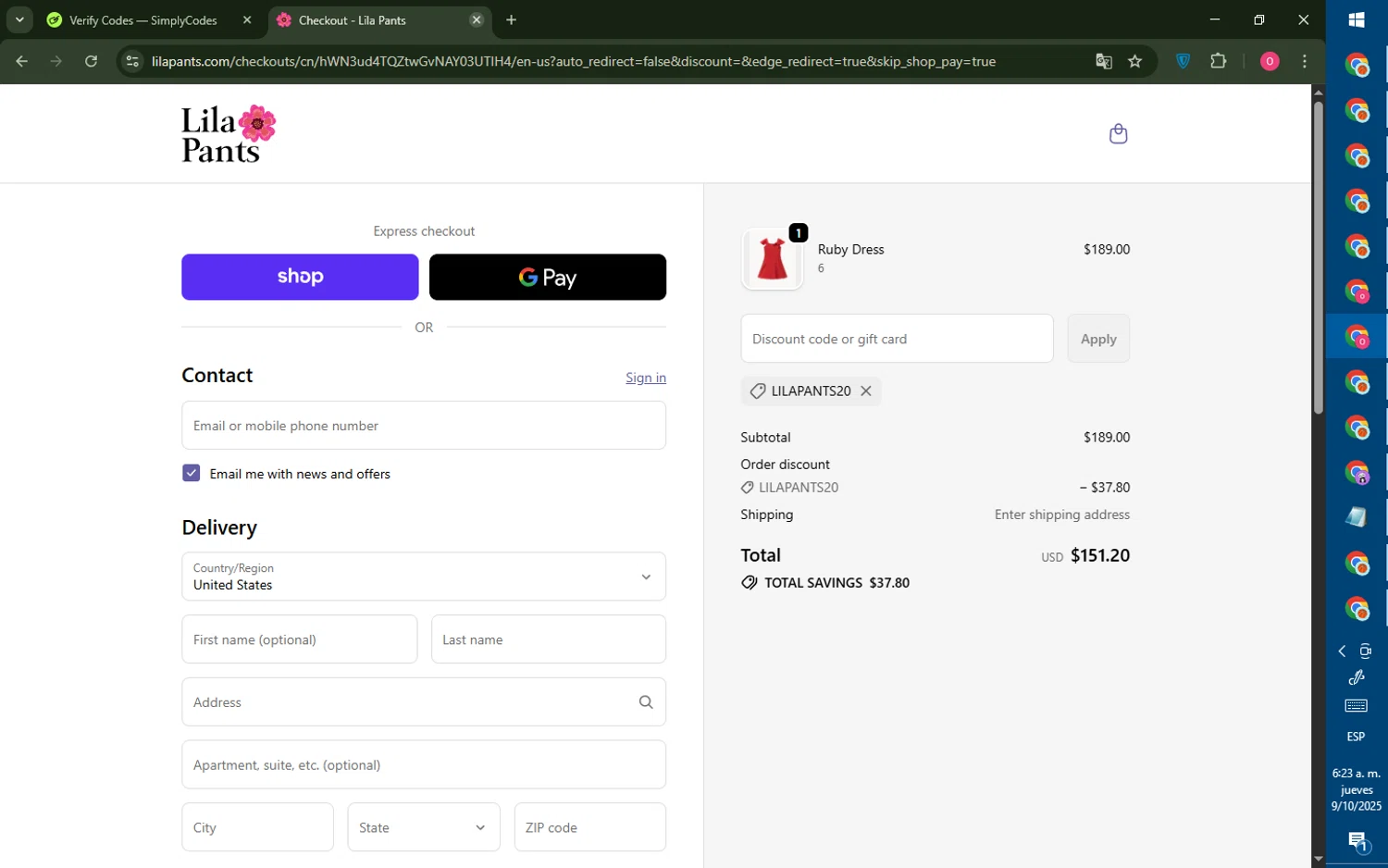Click the Lila Pants logo
The height and width of the screenshot is (868, 1388).
pos(229,134)
